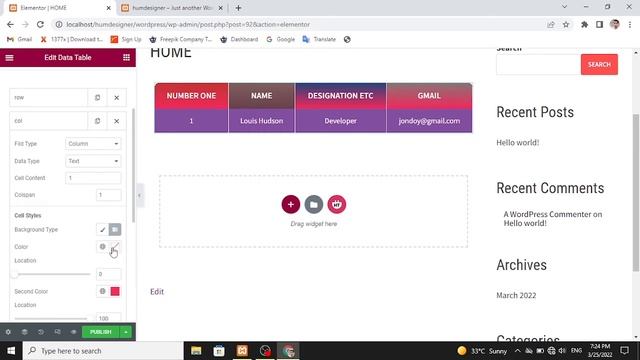Open Elementor page settings gear
This screenshot has height=360, width=640.
[8, 332]
